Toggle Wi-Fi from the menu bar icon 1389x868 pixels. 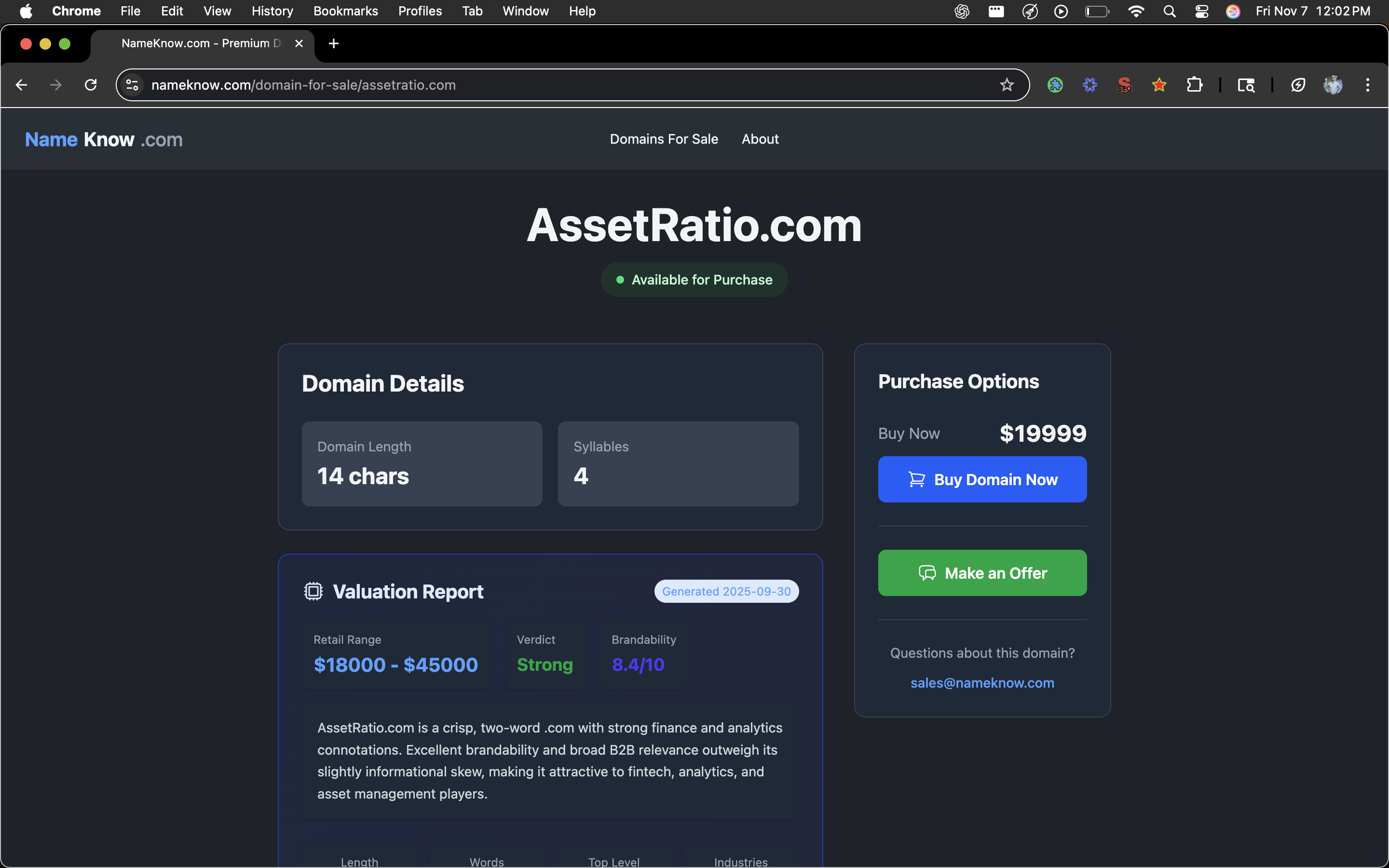coord(1136,11)
